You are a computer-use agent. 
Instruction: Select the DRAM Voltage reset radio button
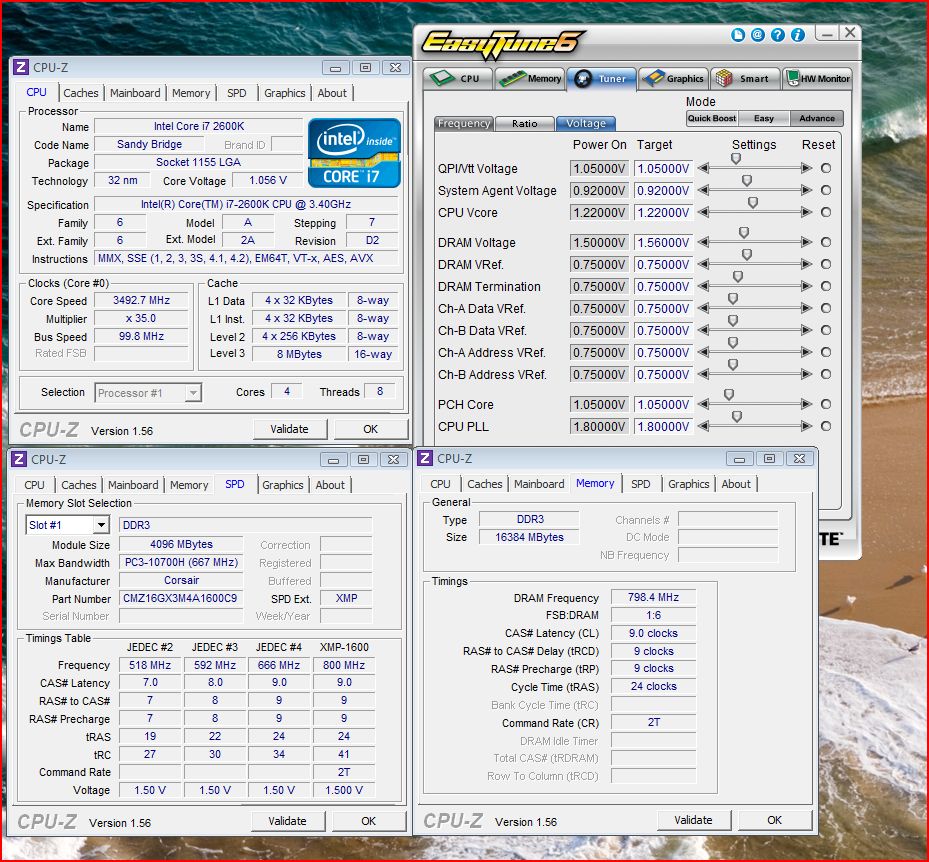click(x=826, y=242)
